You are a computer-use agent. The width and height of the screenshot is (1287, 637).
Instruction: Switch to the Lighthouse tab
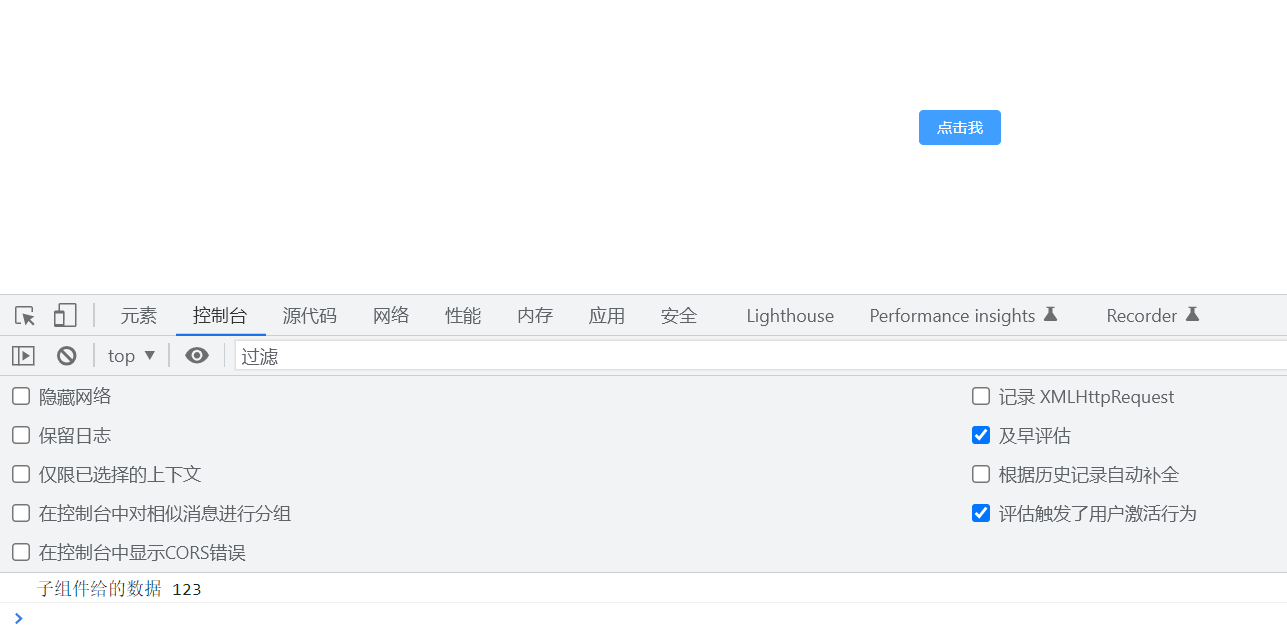click(789, 315)
